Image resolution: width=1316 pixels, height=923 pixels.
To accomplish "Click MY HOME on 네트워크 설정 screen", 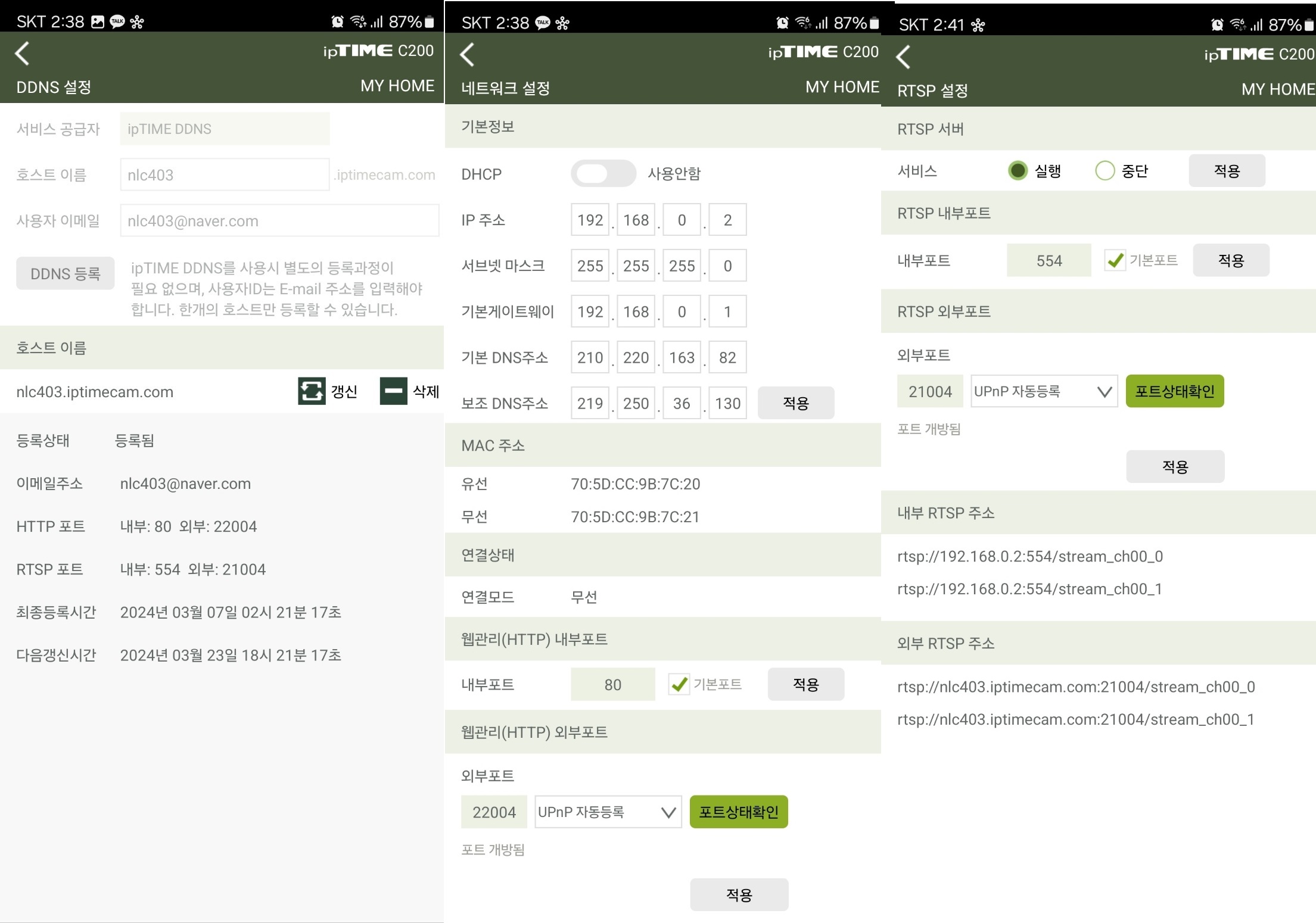I will coord(842,87).
